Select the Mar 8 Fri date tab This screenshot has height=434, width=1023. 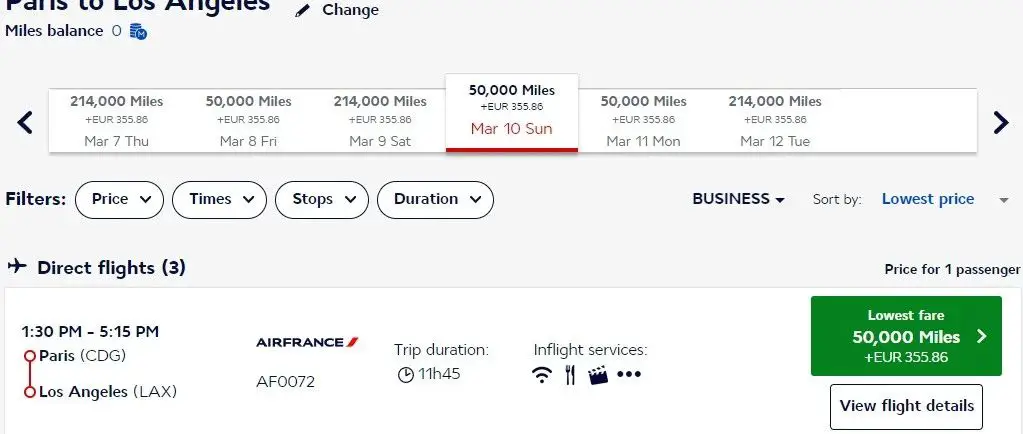(x=248, y=121)
